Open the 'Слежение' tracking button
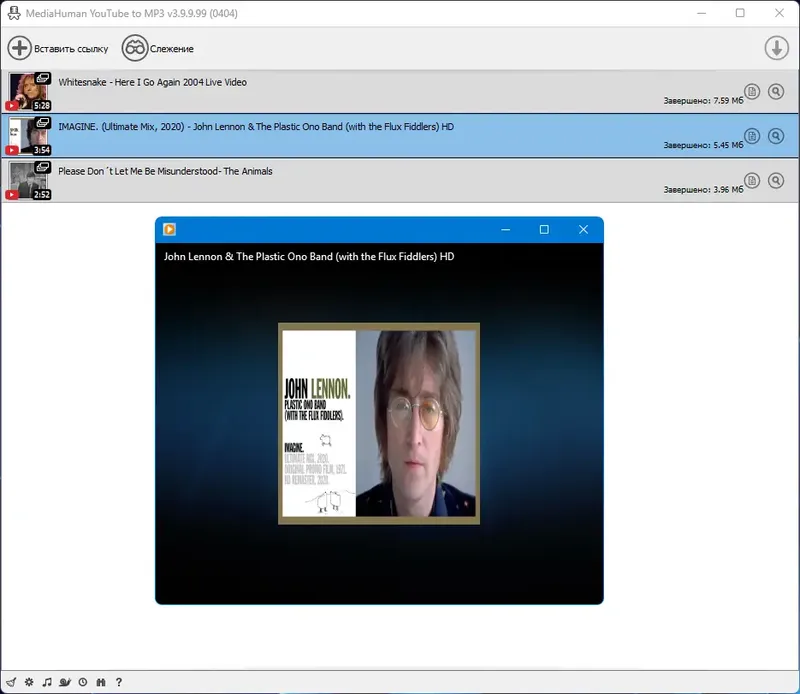 pos(158,48)
